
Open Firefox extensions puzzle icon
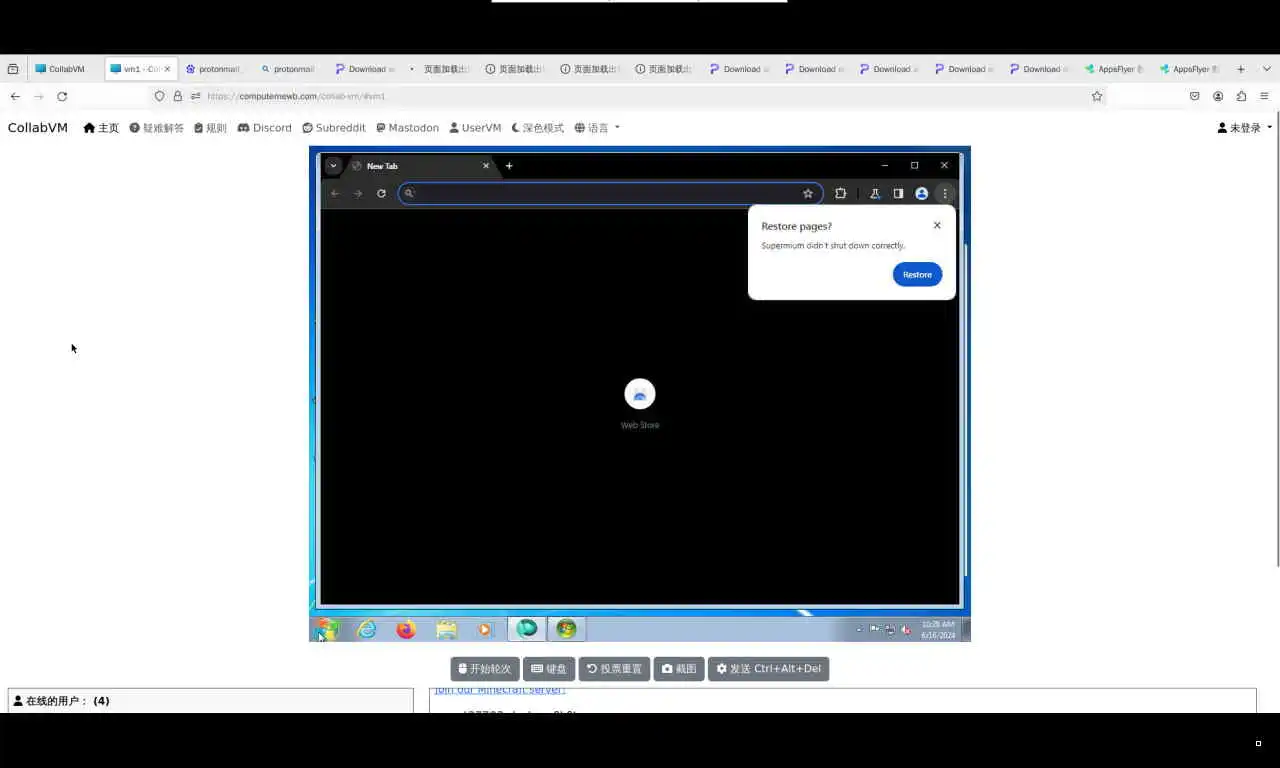1241,96
